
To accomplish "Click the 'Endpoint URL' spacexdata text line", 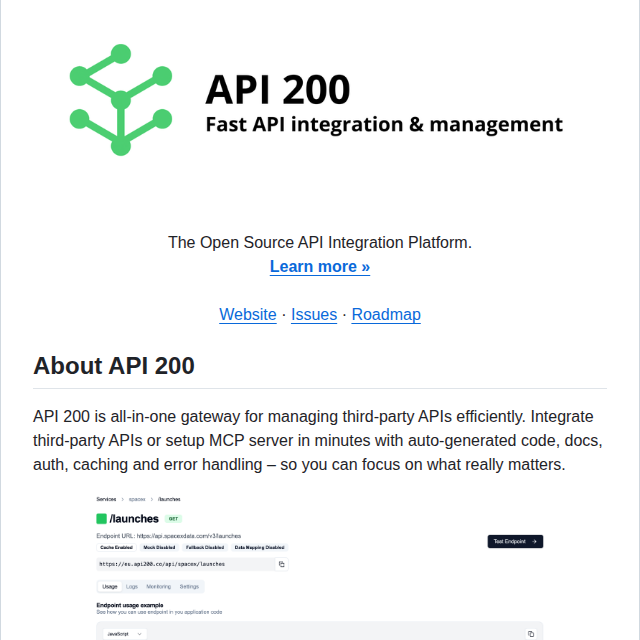I will click(169, 536).
